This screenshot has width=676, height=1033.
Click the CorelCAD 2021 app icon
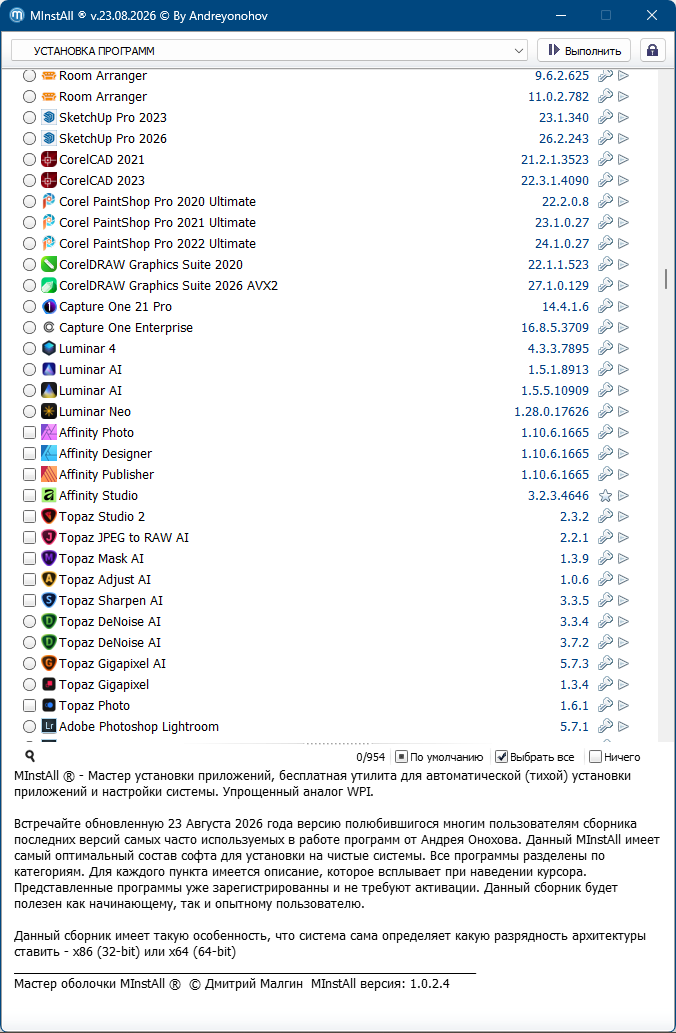49,159
